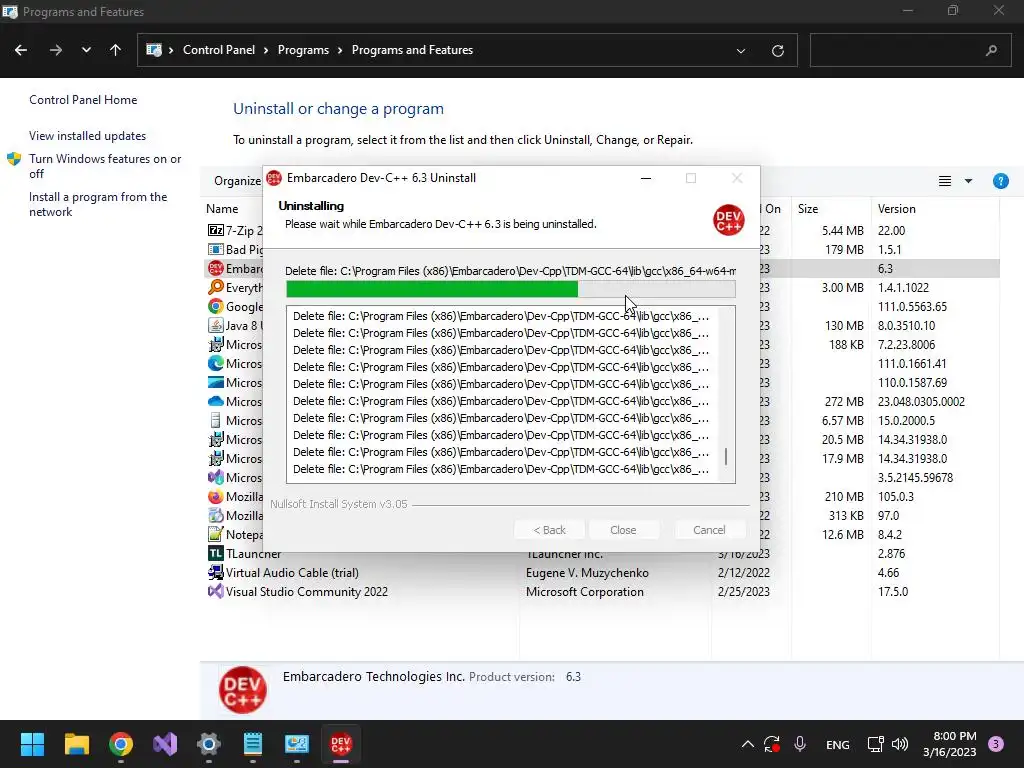Screen dimensions: 1024x768
Task: Click the search magnifier icon
Action: click(991, 50)
